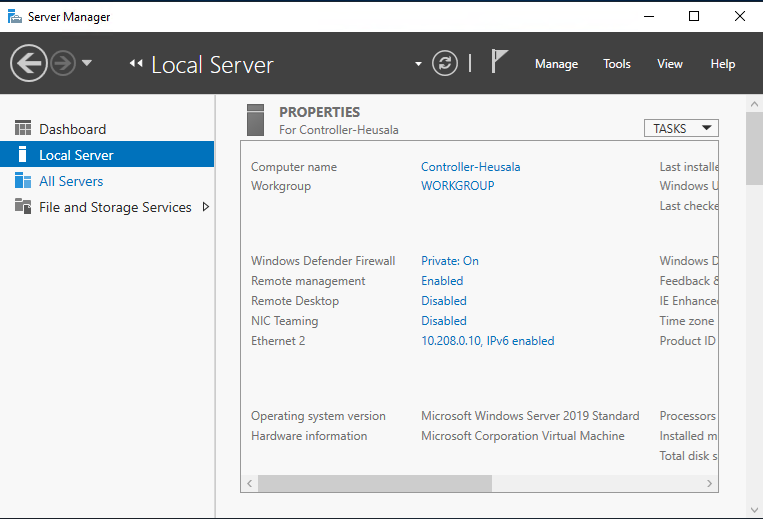This screenshot has width=763, height=519.
Task: Select Dashboard in the sidebar
Action: [107, 129]
